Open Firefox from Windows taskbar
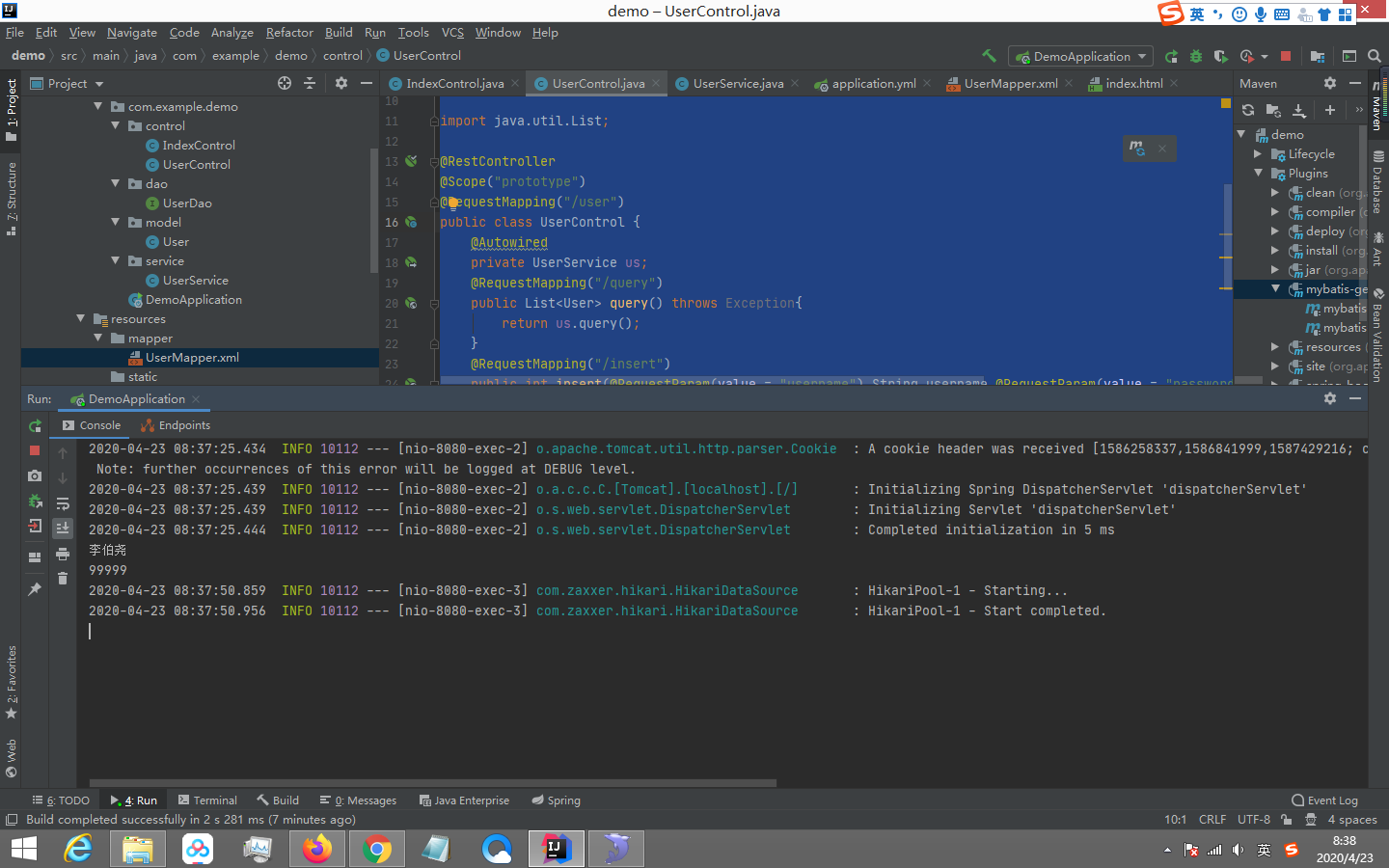 (x=316, y=849)
